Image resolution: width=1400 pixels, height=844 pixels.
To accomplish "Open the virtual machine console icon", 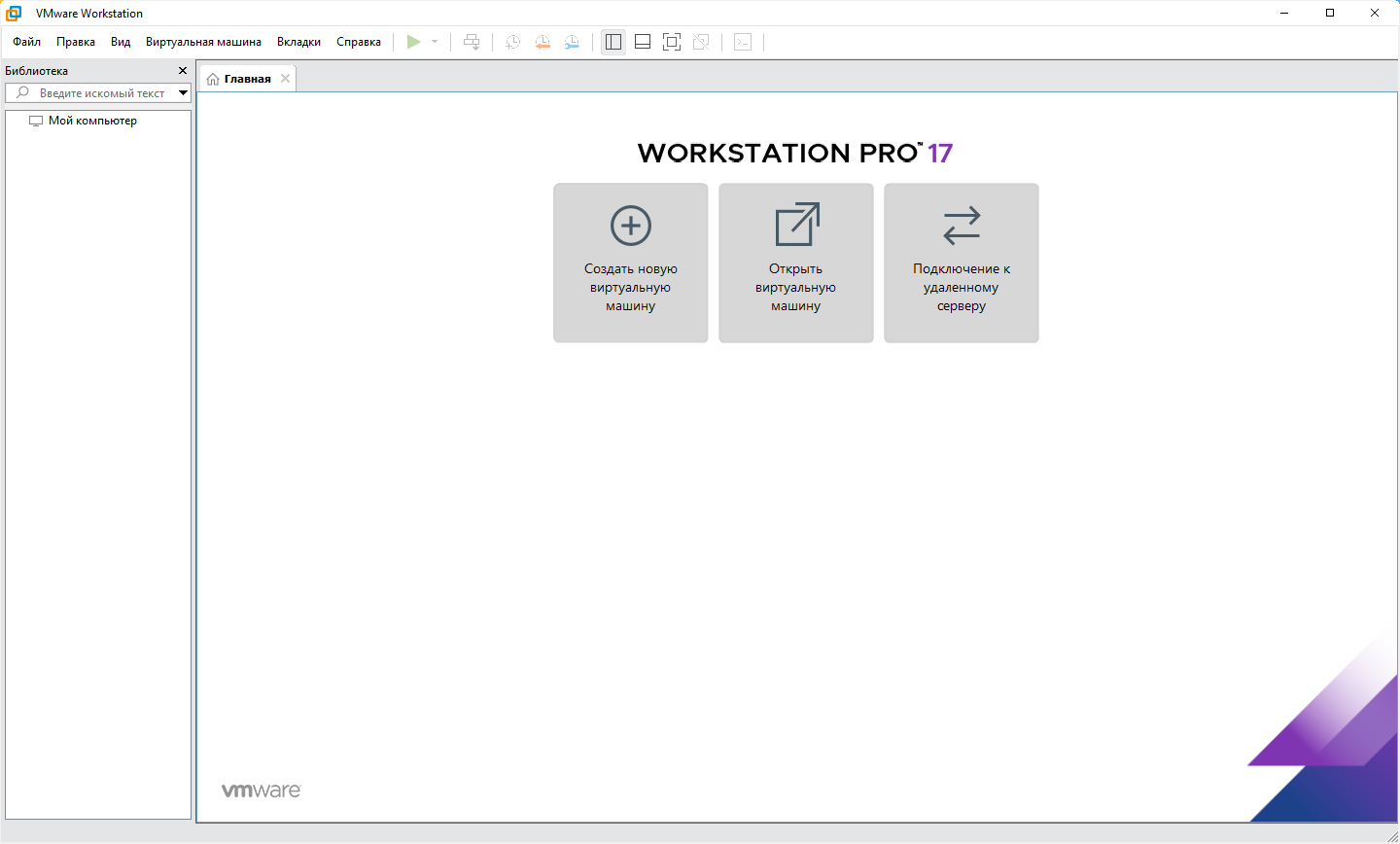I will (742, 41).
